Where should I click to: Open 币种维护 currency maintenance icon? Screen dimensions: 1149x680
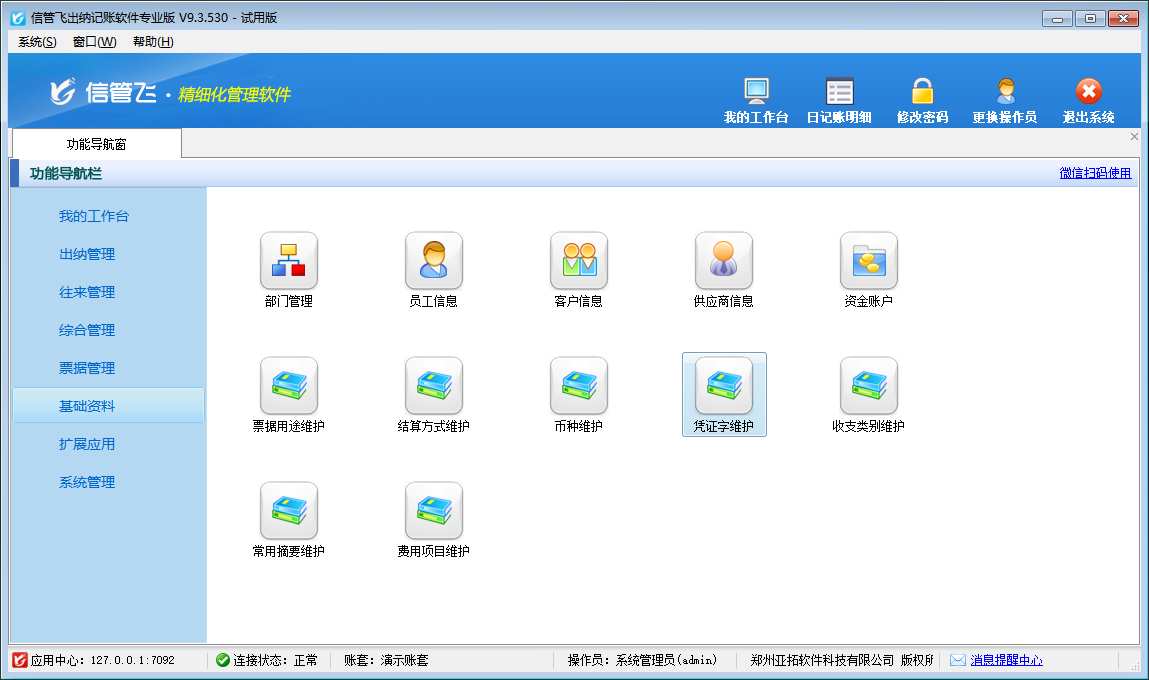point(579,386)
